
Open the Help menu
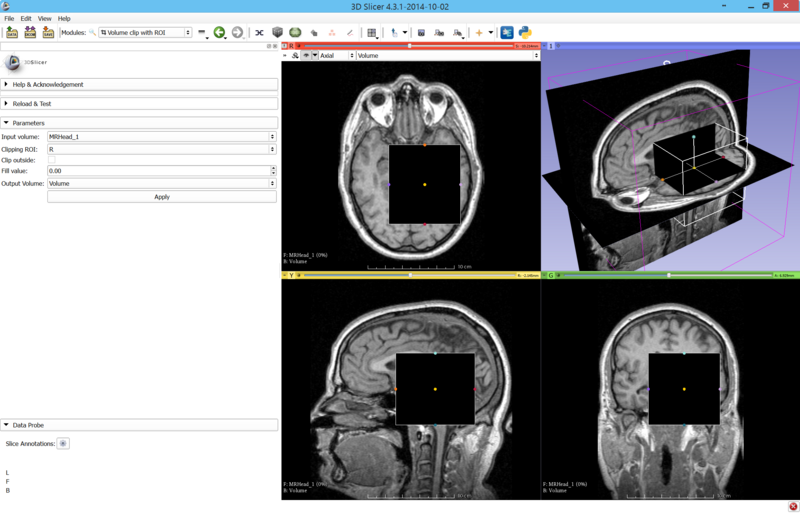(64, 18)
